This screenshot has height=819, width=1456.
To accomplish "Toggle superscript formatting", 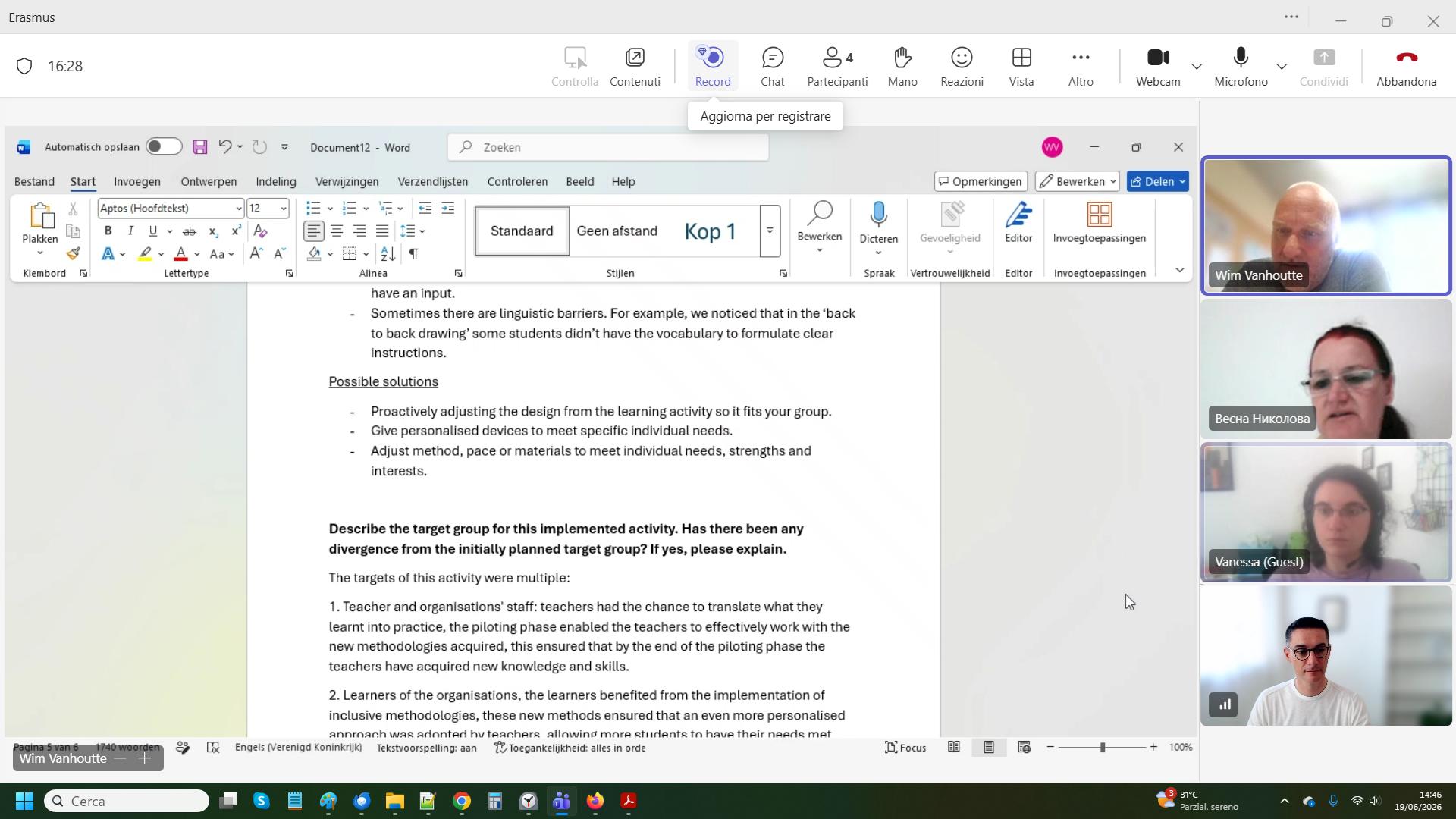I will [236, 231].
